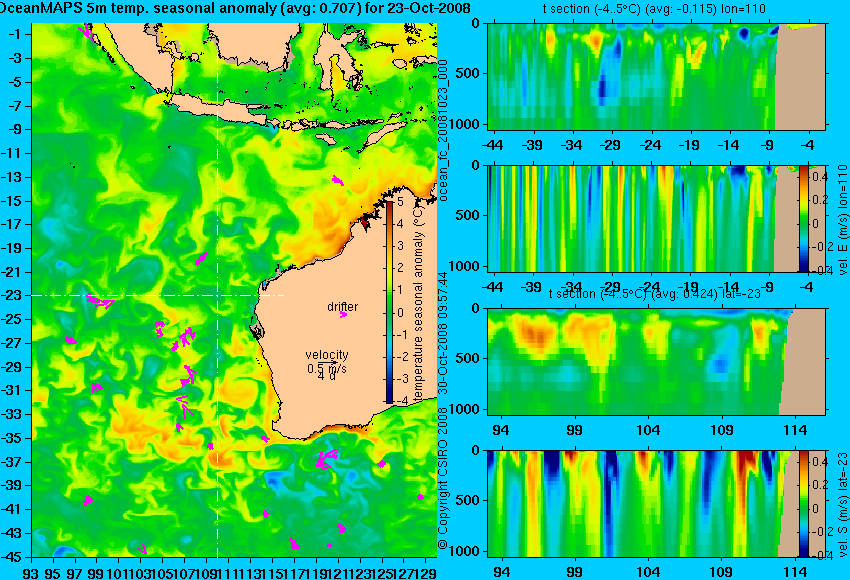The height and width of the screenshot is (580, 850).
Task: Click the "30-Oct-2008 09:57:44" timestamp
Action: tap(443, 333)
